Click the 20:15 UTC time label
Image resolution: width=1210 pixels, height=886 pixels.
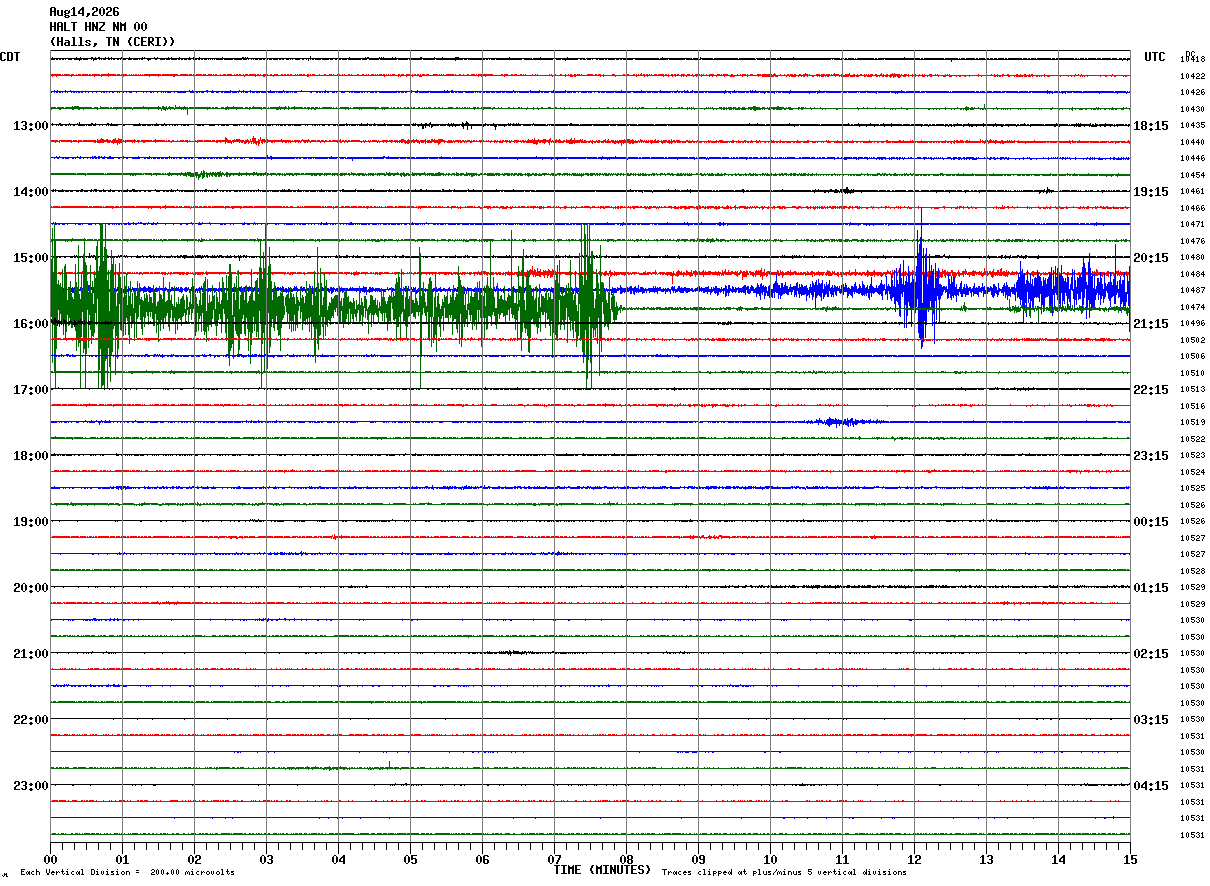1150,258
